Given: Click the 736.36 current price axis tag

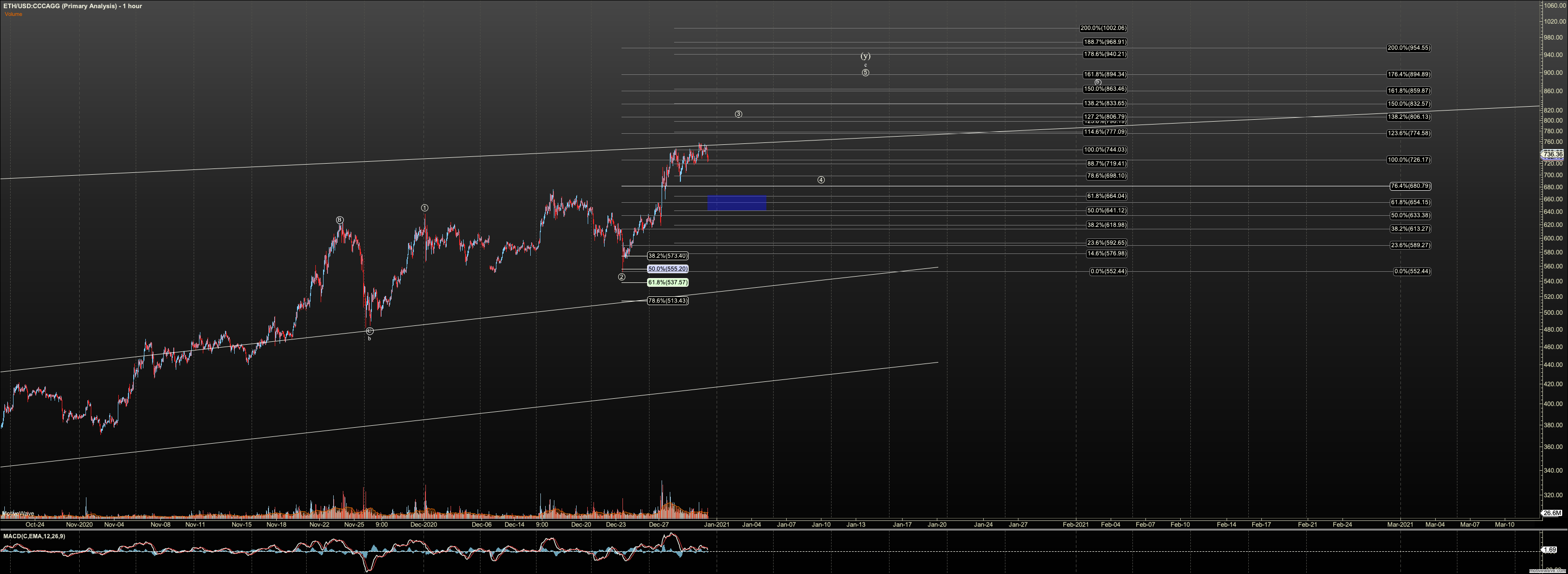Looking at the screenshot, I should [1553, 154].
